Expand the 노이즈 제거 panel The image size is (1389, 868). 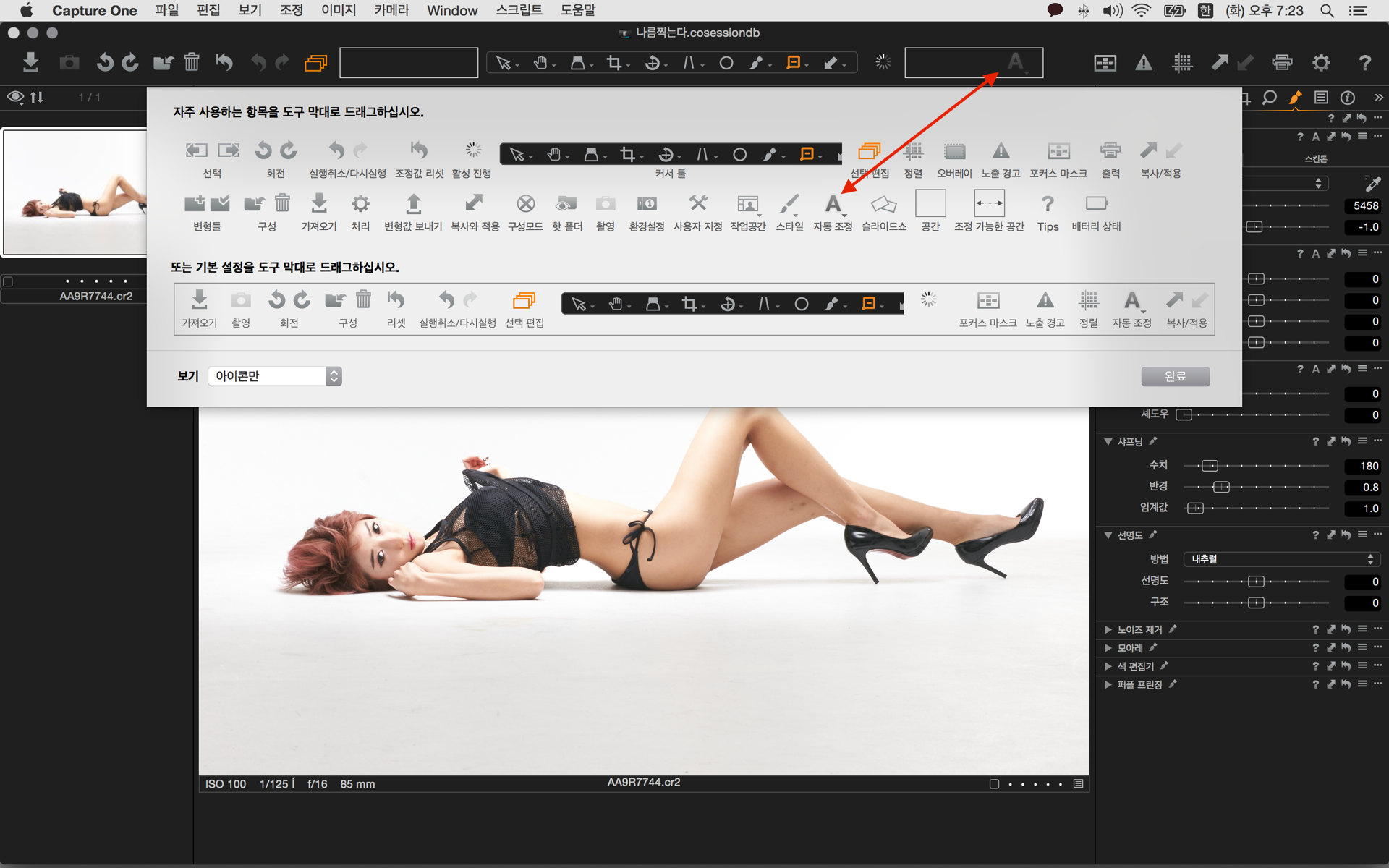point(1108,629)
